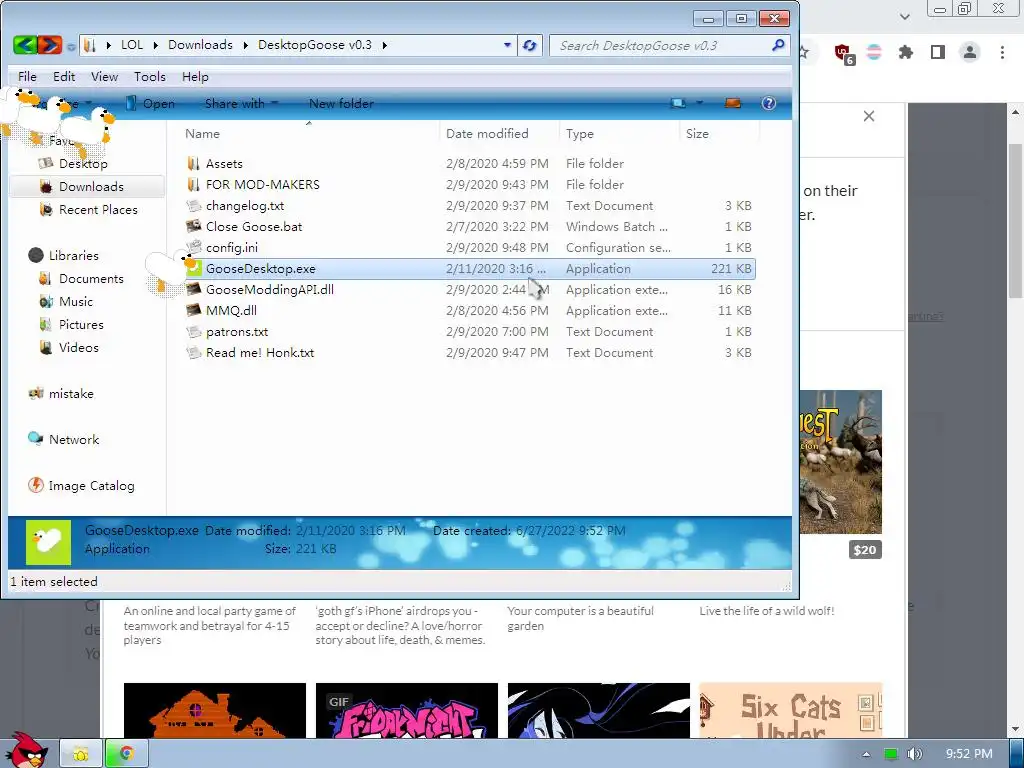Click the LOL breadcrumb segment
Screen dimensions: 1024x768
point(132,45)
